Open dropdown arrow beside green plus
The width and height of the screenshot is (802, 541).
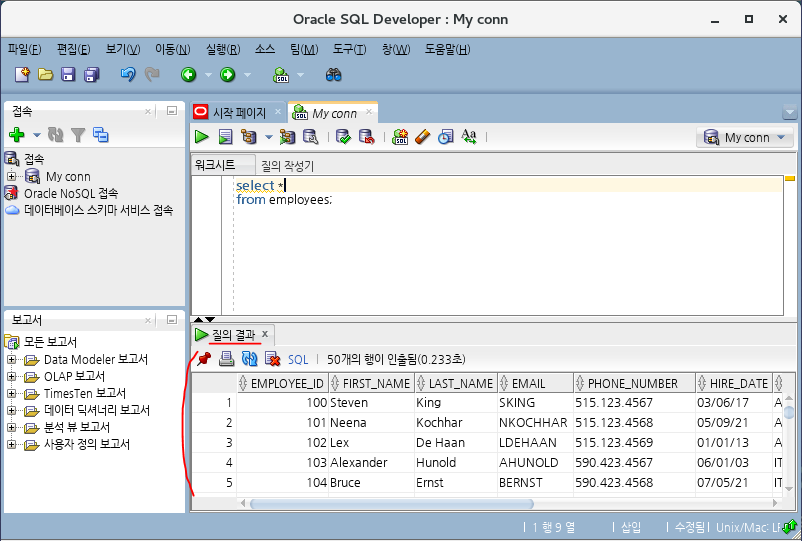(x=36, y=135)
